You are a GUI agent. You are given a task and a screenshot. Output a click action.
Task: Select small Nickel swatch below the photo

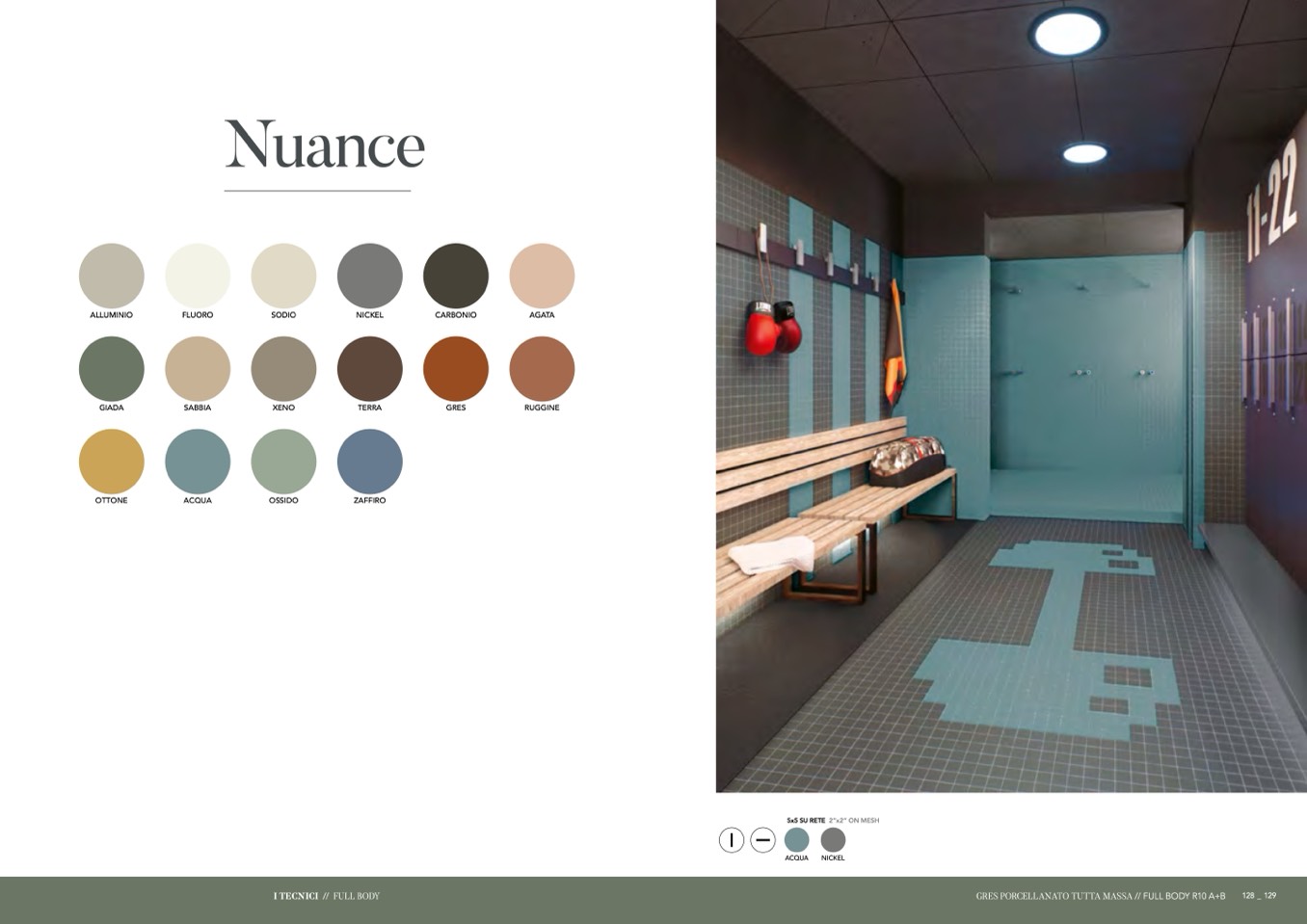[x=833, y=839]
